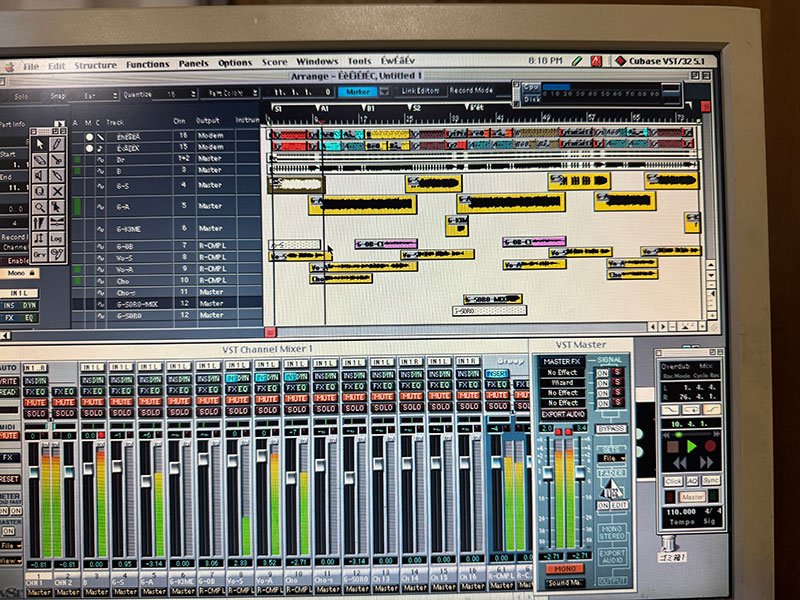This screenshot has height=600, width=800.
Task: Toggle the Punch Out button on the transport
Action: tap(711, 409)
